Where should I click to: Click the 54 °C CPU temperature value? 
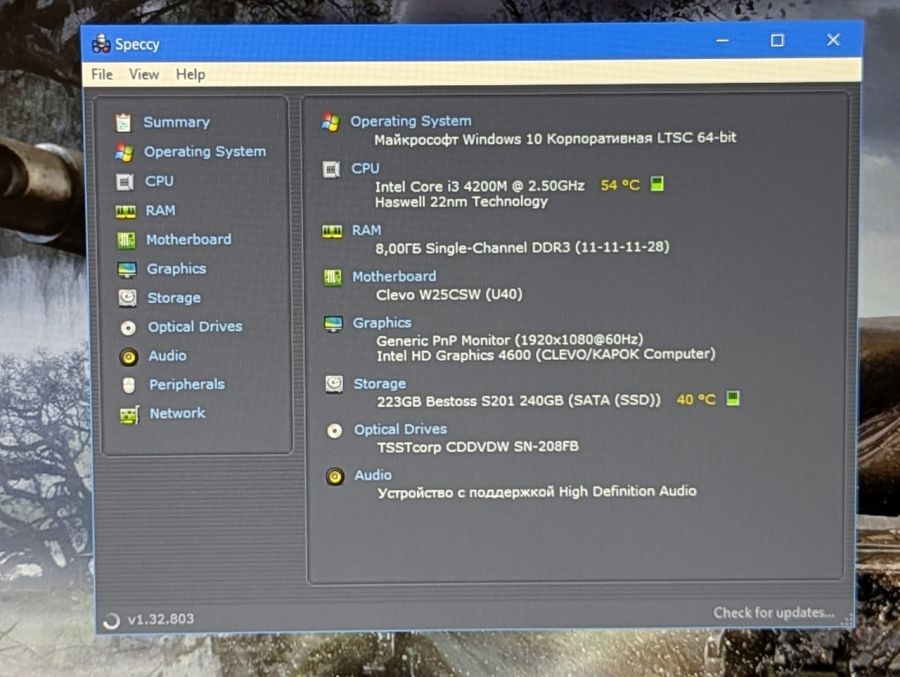[620, 185]
